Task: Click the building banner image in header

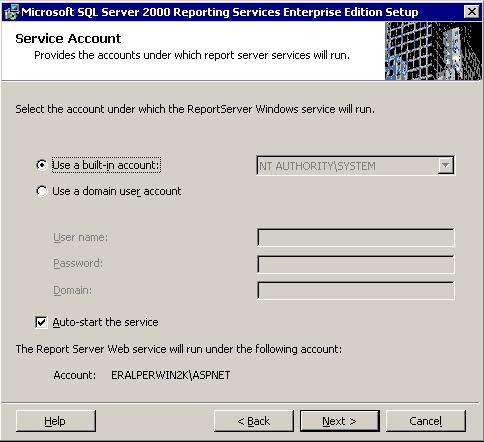Action: click(x=433, y=51)
